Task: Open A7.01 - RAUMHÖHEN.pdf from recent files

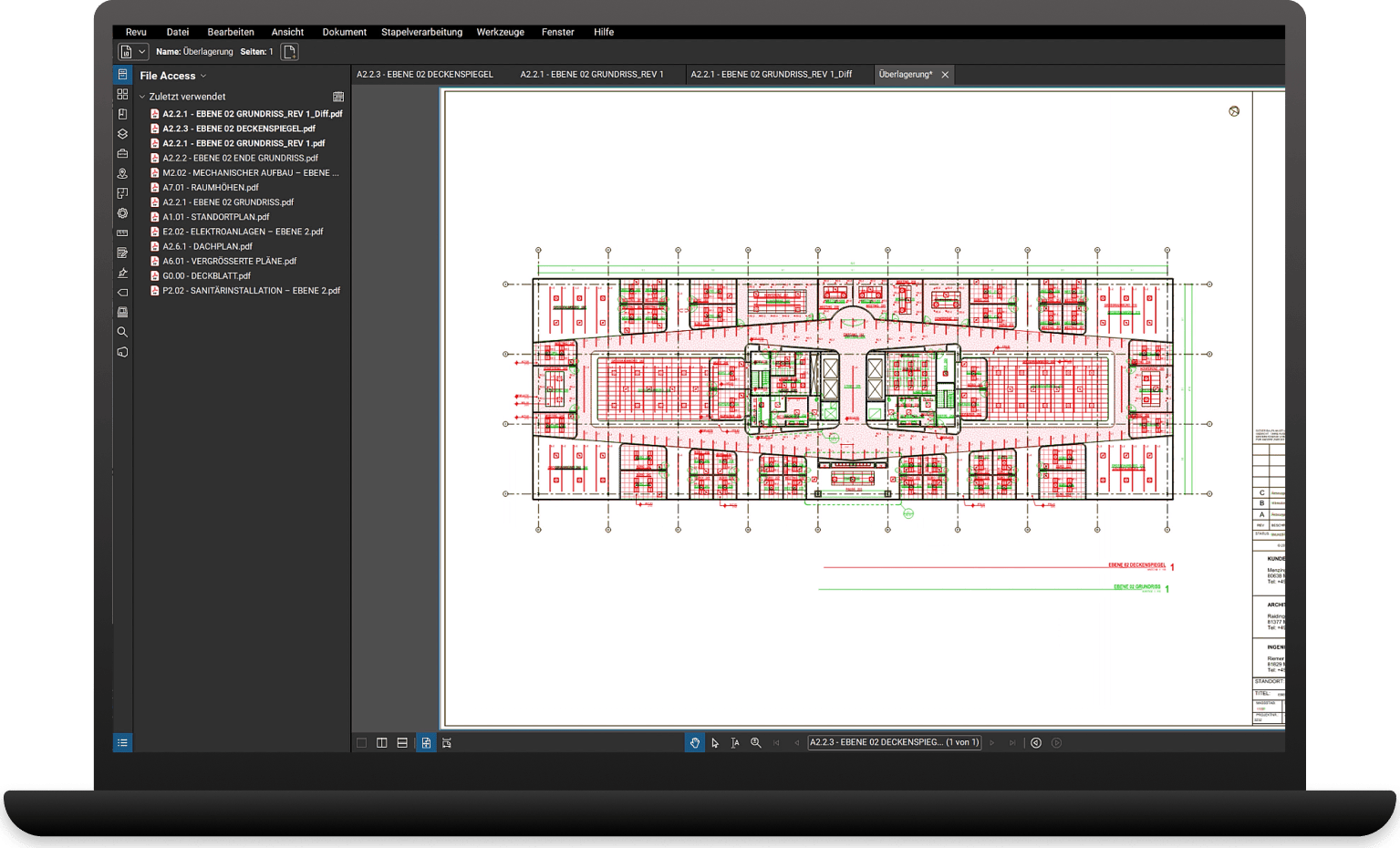Action: (210, 188)
